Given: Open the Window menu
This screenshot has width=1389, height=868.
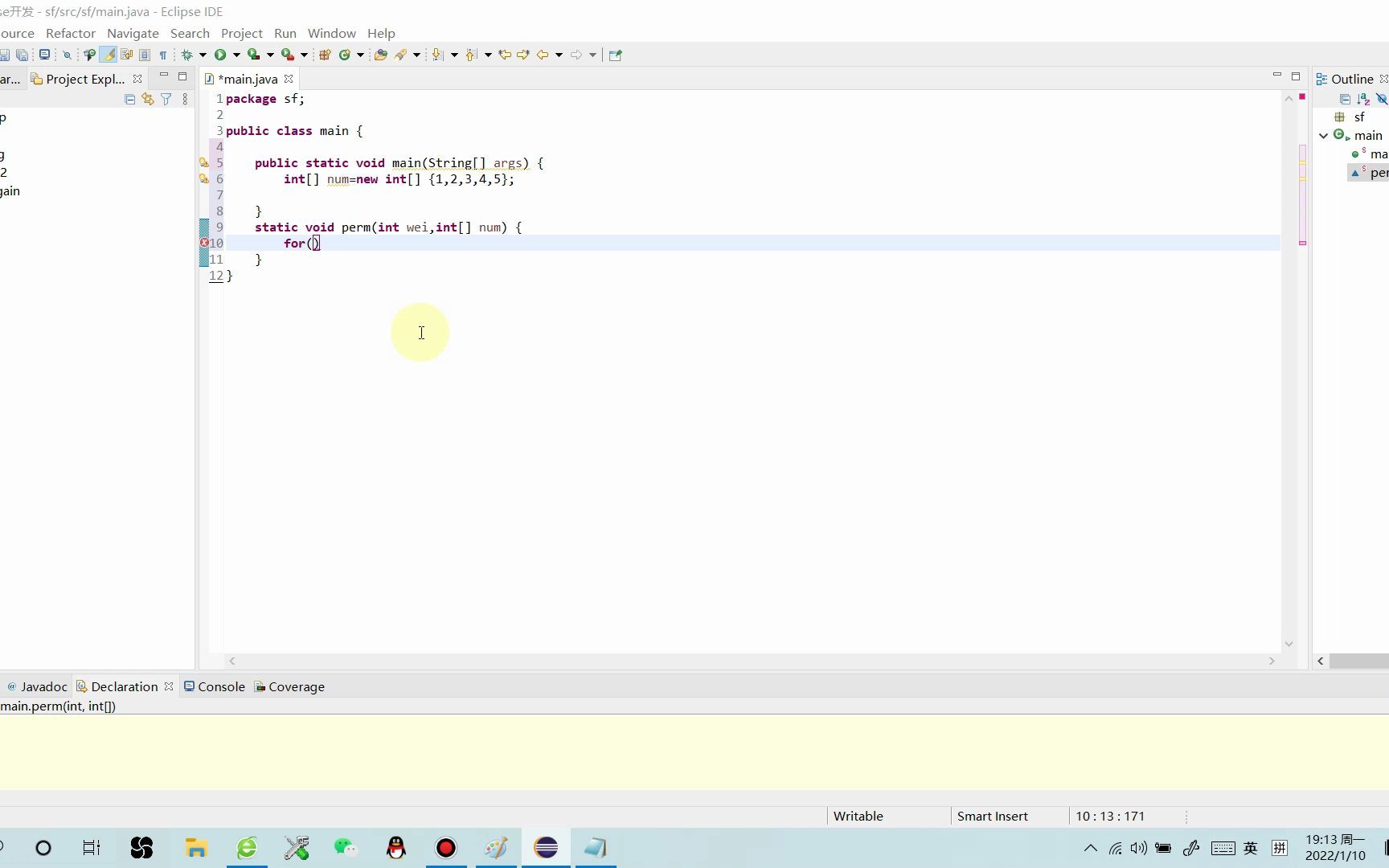Looking at the screenshot, I should click(x=332, y=33).
